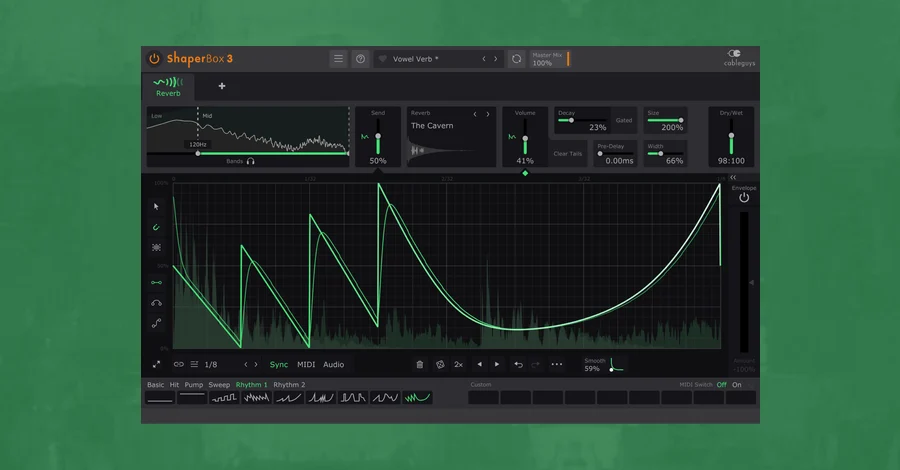Image resolution: width=900 pixels, height=470 pixels.
Task: Randomize the waveform with dice icon
Action: (x=440, y=364)
